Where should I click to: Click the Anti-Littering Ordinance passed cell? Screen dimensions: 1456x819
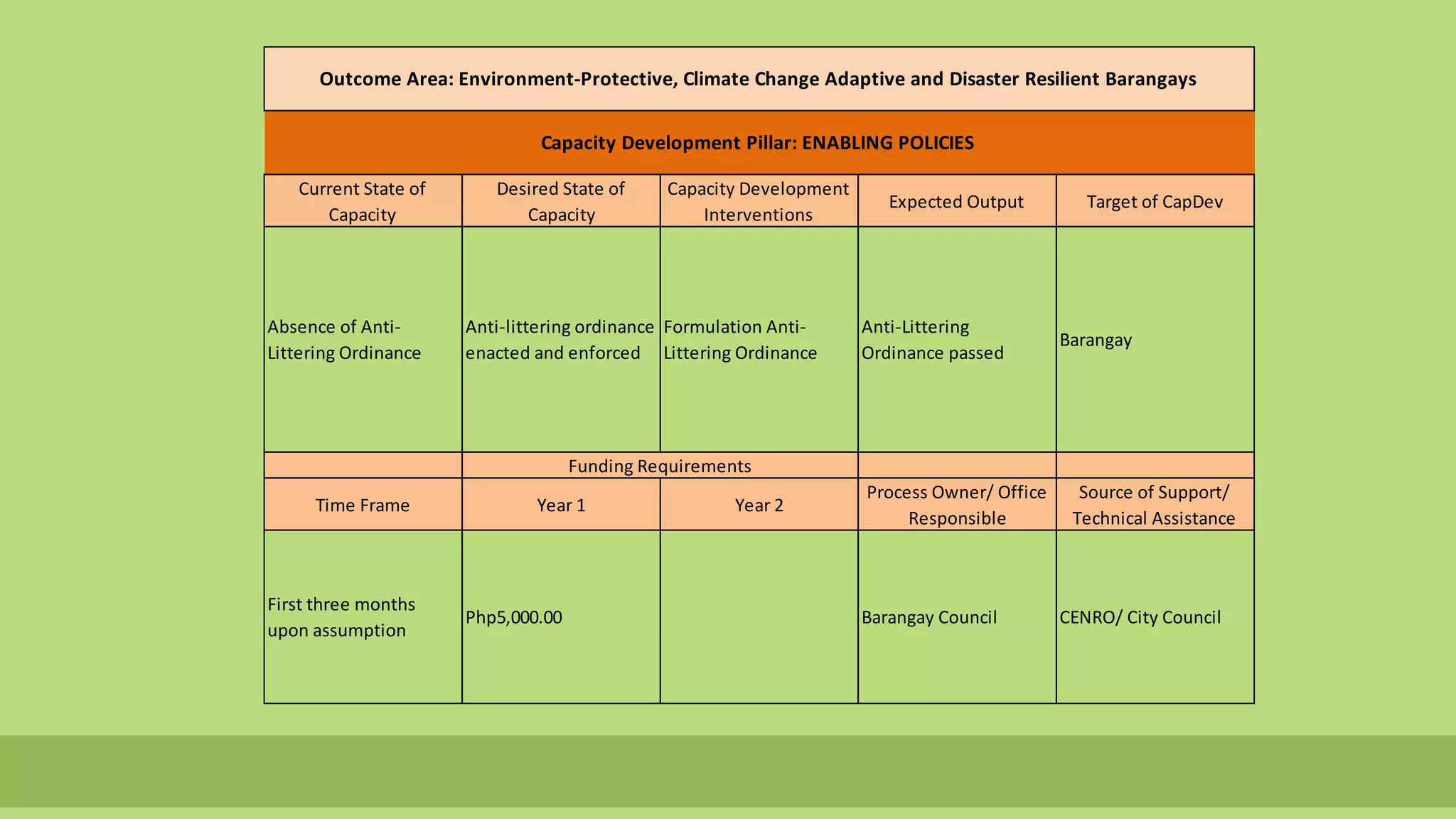pos(955,340)
